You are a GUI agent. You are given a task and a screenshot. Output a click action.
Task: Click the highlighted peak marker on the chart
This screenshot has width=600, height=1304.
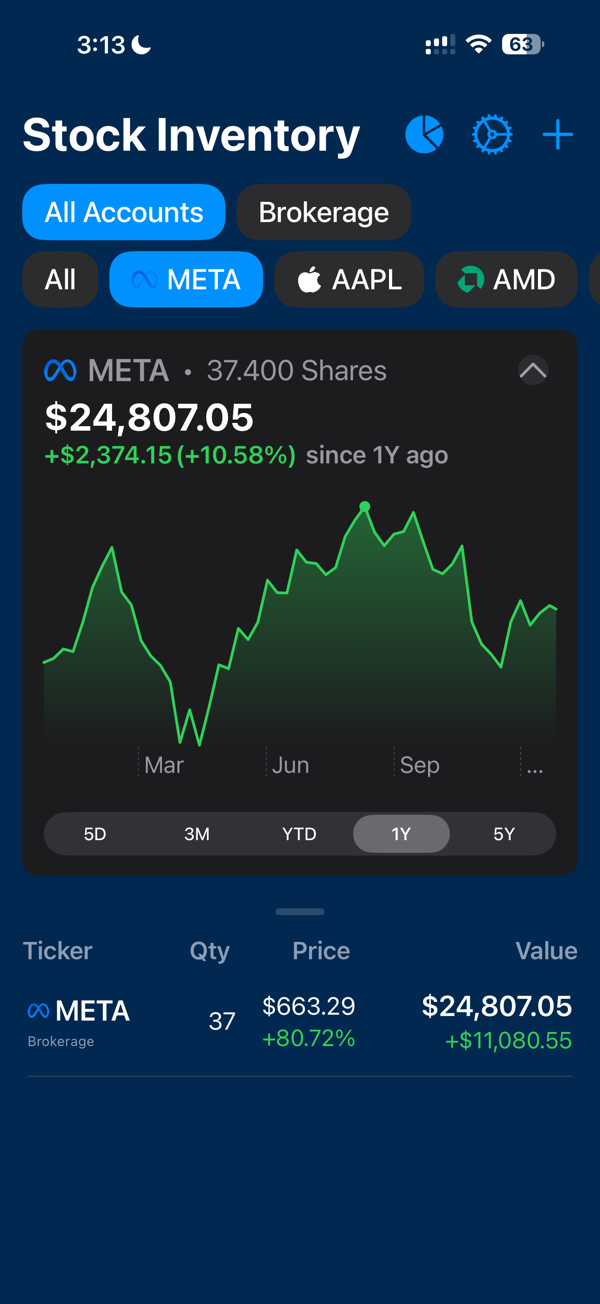pyautogui.click(x=365, y=507)
